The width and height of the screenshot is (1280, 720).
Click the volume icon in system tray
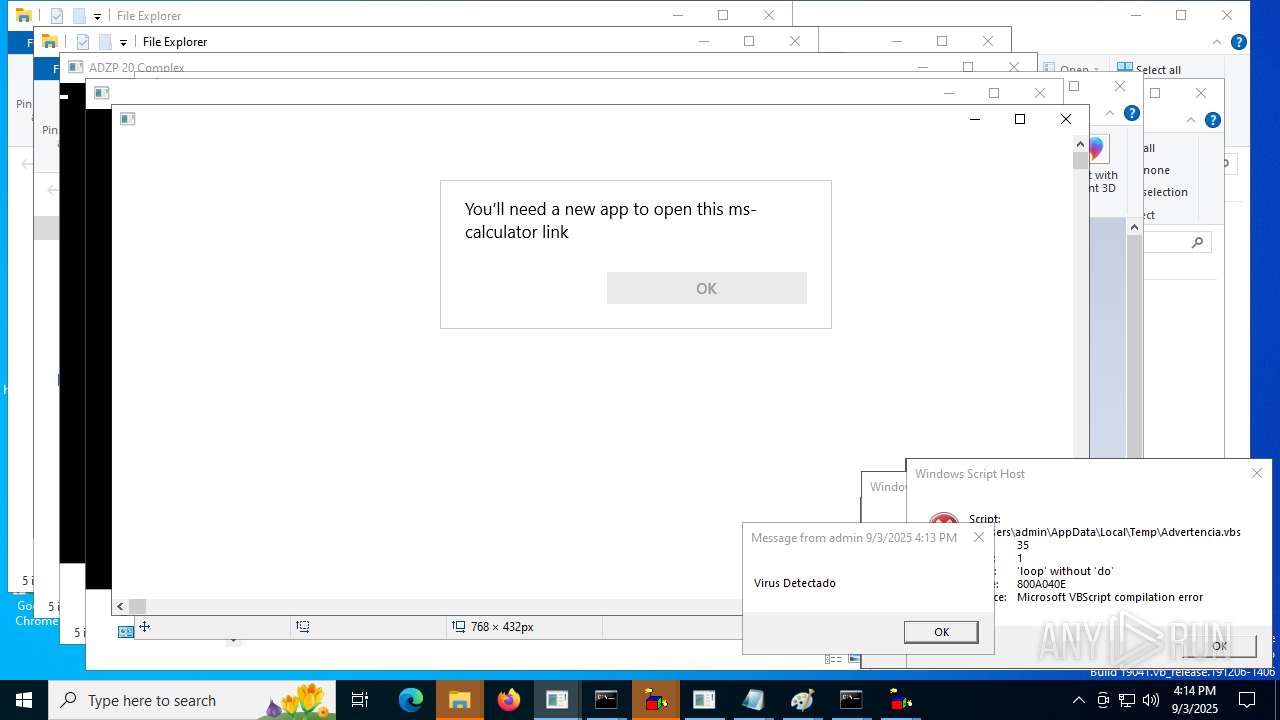[1151, 700]
